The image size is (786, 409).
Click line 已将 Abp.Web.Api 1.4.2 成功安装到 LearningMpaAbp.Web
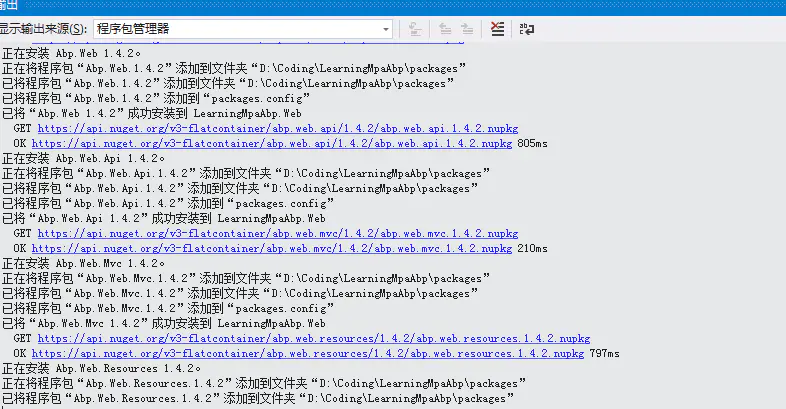tap(164, 219)
